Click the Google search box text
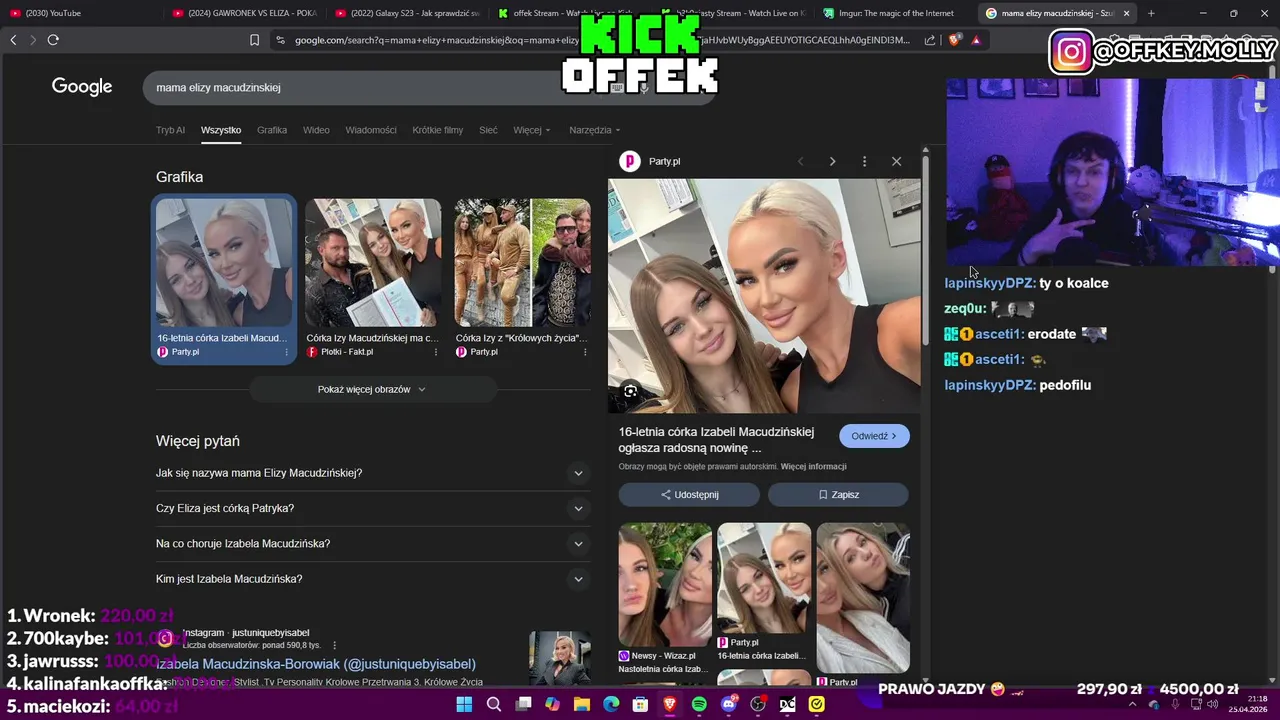This screenshot has width=1280, height=720. pos(218,88)
